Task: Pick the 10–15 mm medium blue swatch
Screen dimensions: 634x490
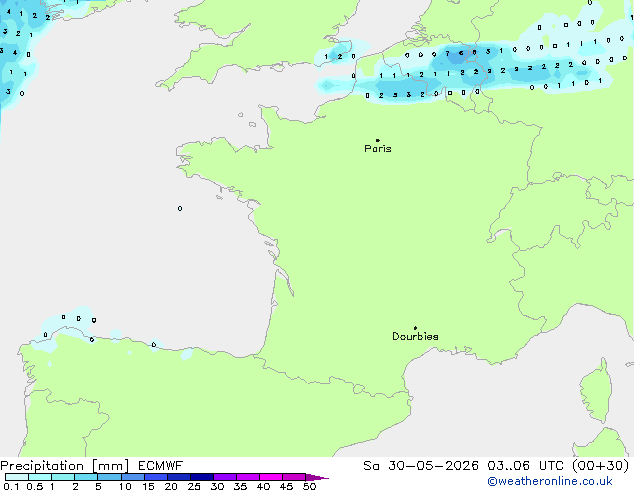Action: click(x=133, y=477)
